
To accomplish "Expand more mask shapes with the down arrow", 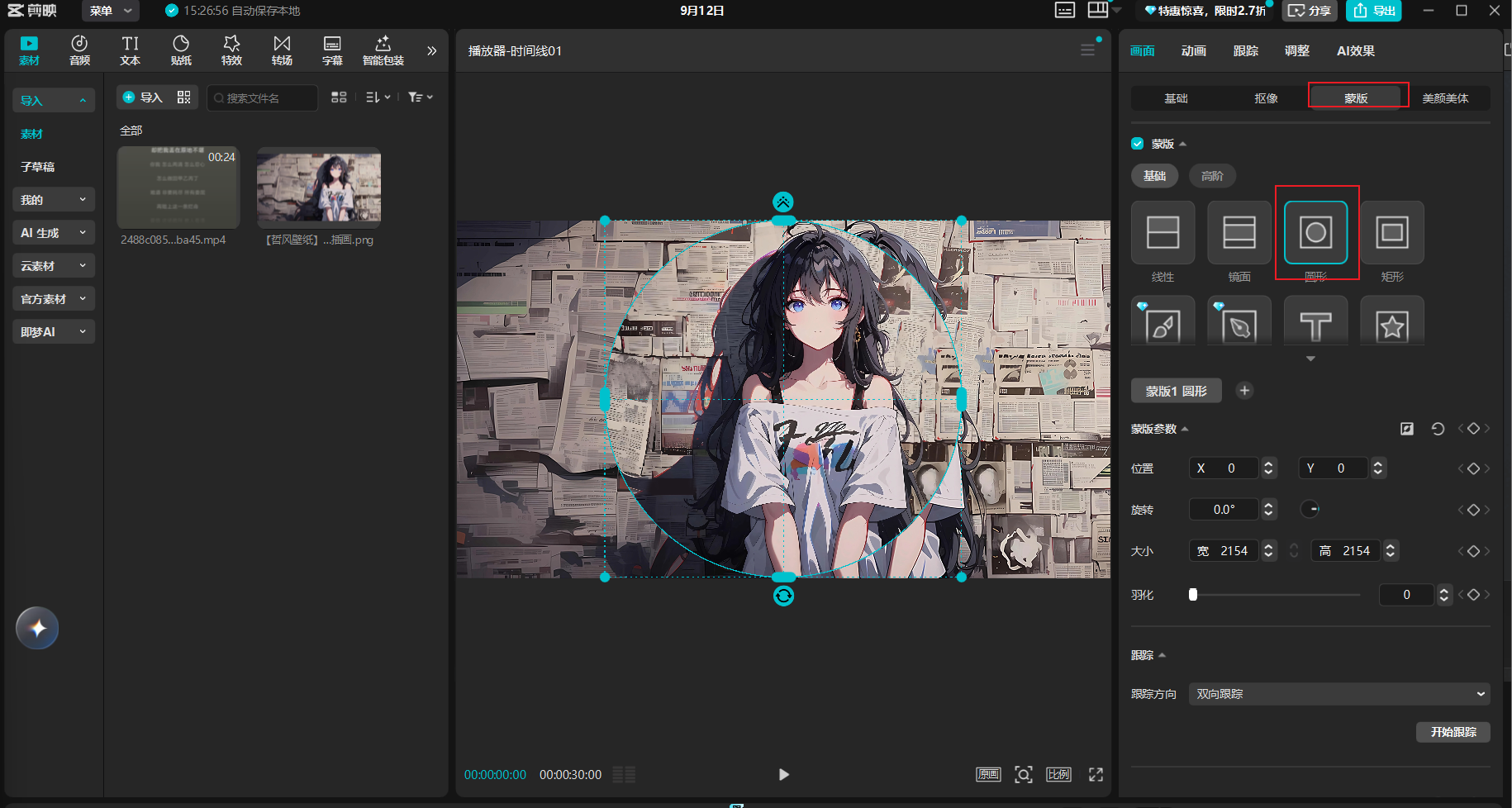I will [x=1310, y=359].
